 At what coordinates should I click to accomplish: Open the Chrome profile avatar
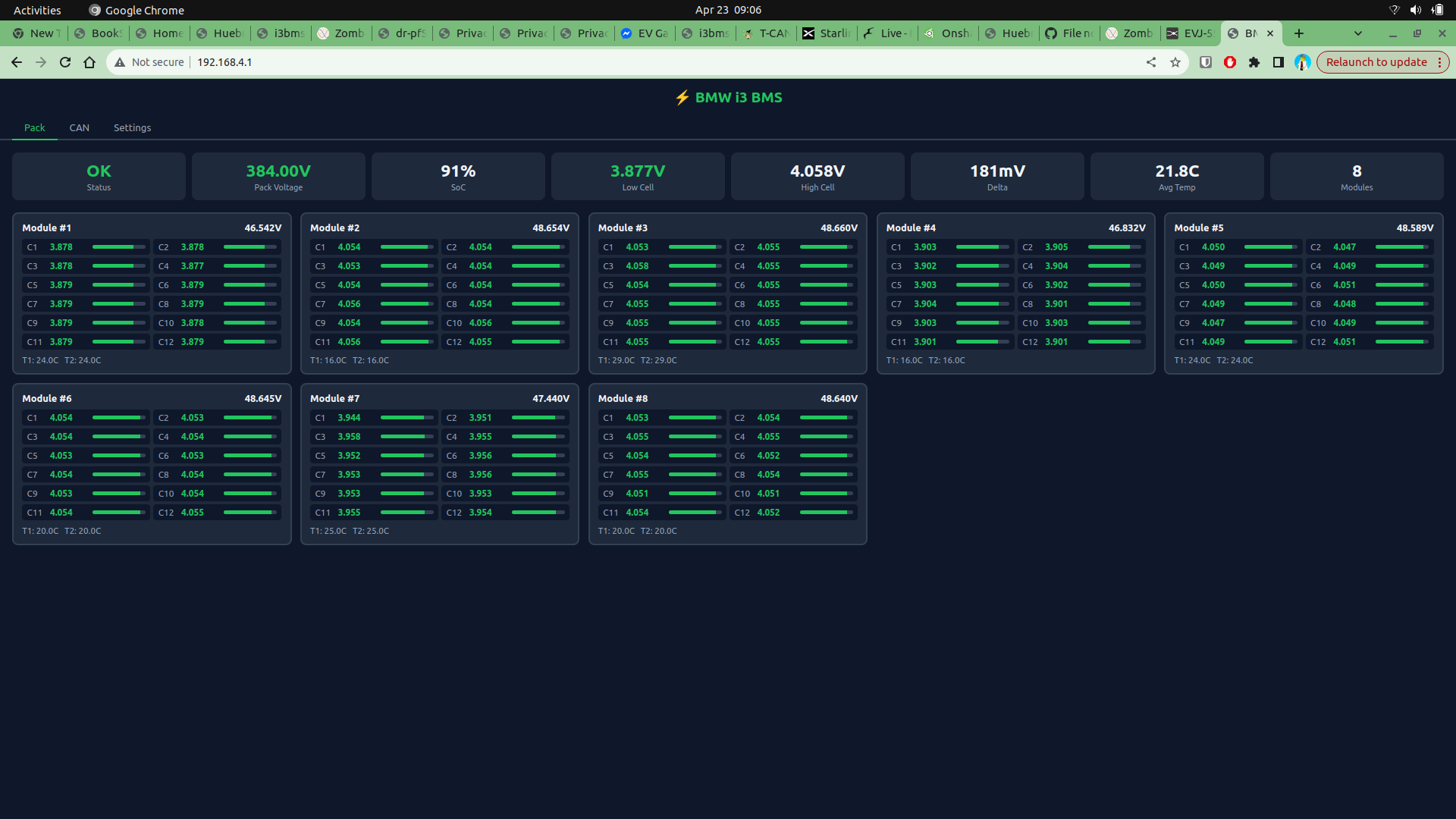click(1303, 62)
